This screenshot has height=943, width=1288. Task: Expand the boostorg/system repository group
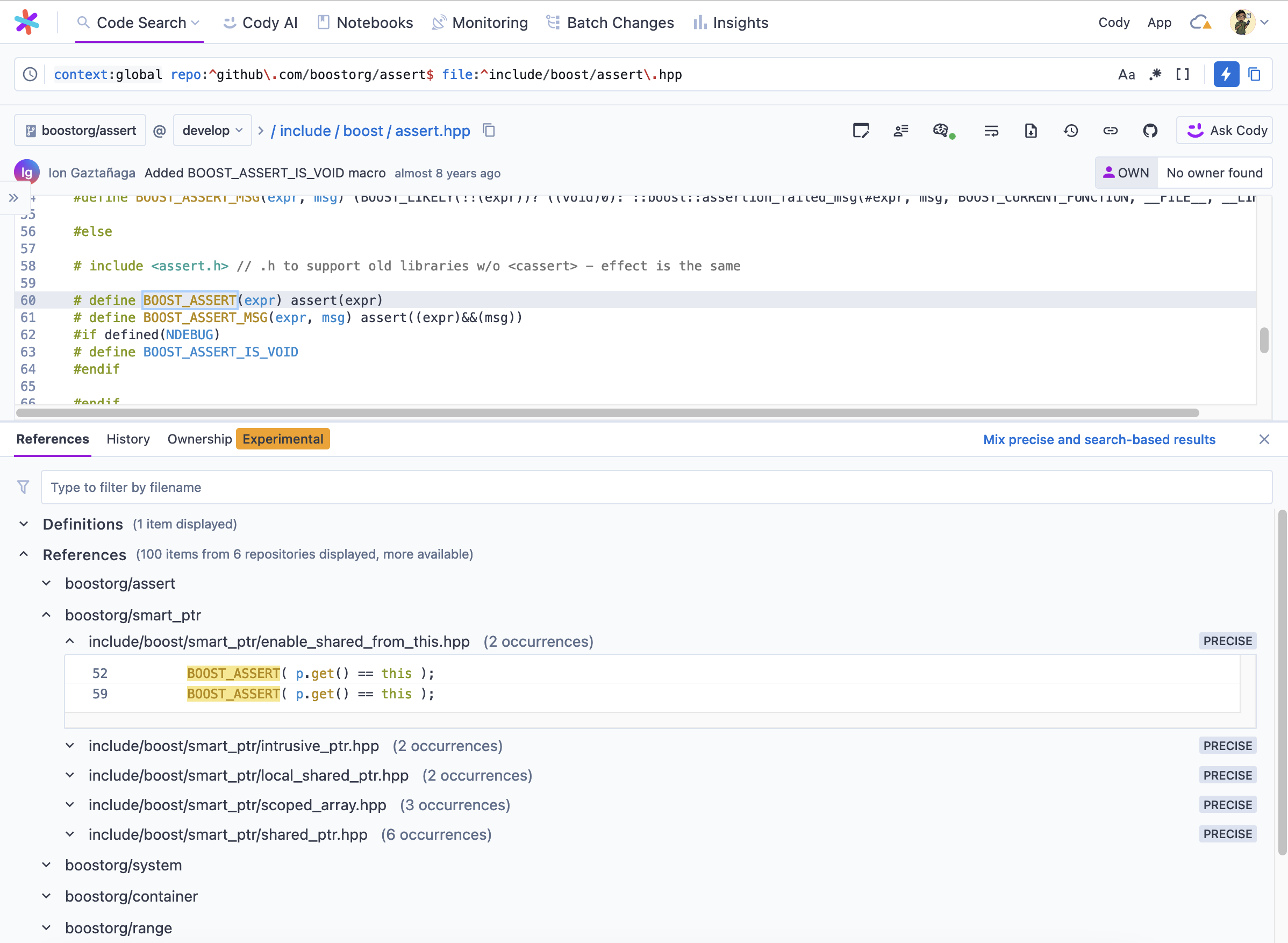click(x=47, y=865)
